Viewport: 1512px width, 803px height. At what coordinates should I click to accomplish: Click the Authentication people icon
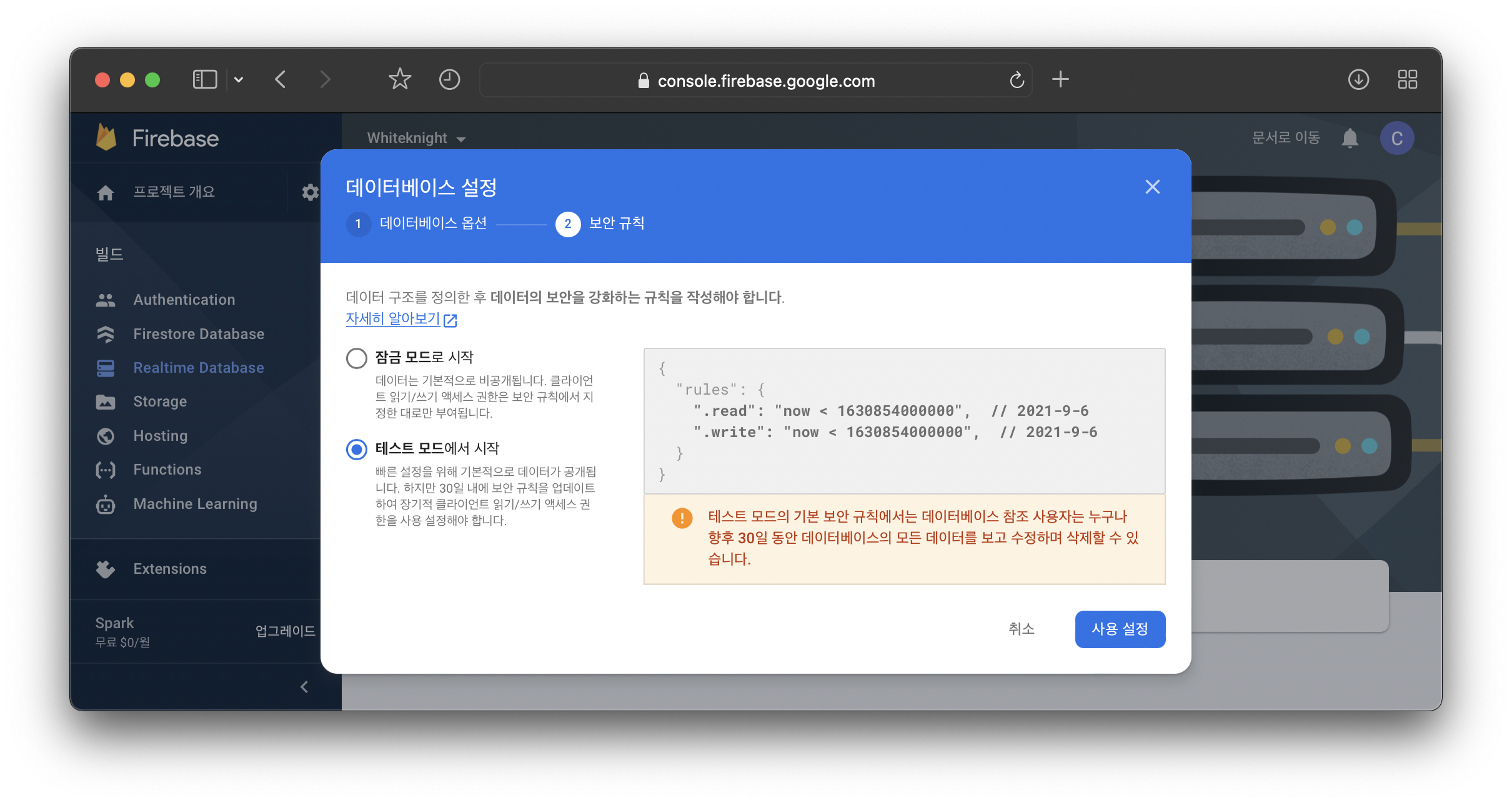click(106, 300)
